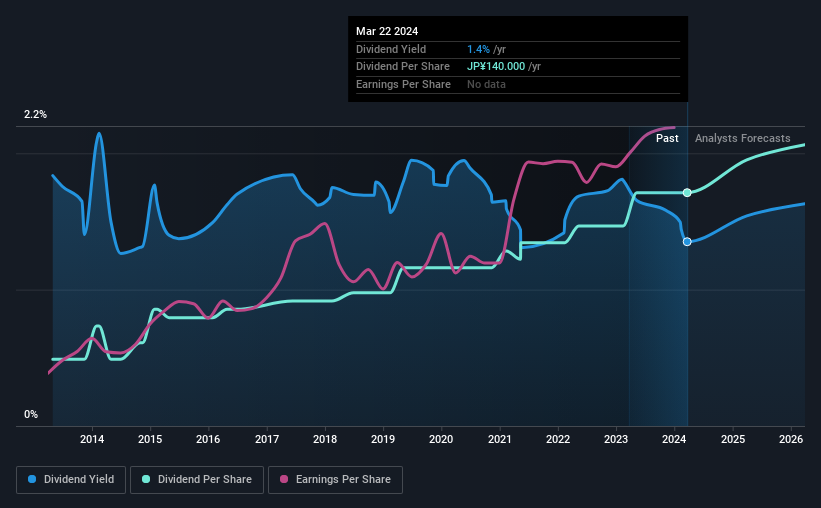Screen dimensions: 821x508
Task: Click the 2022 x-axis label
Action: [x=558, y=439]
